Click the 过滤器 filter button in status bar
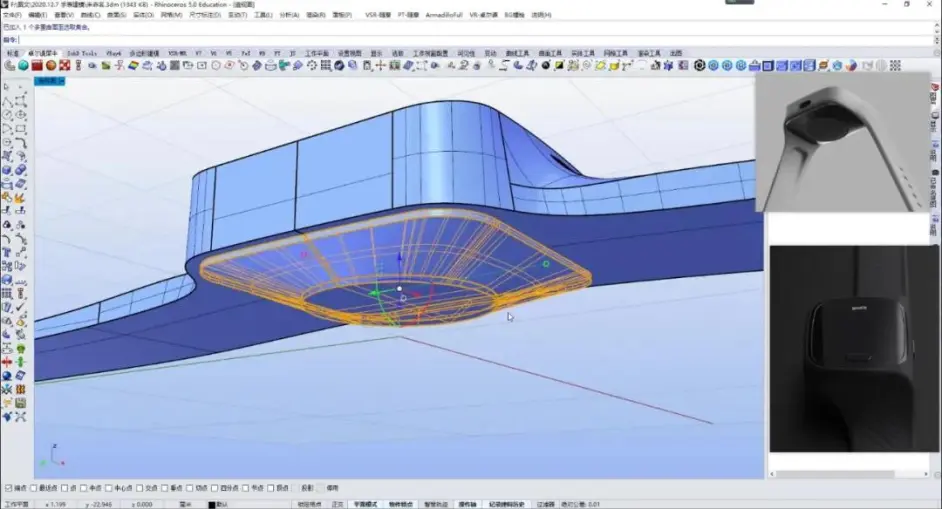This screenshot has height=509, width=942. point(545,504)
